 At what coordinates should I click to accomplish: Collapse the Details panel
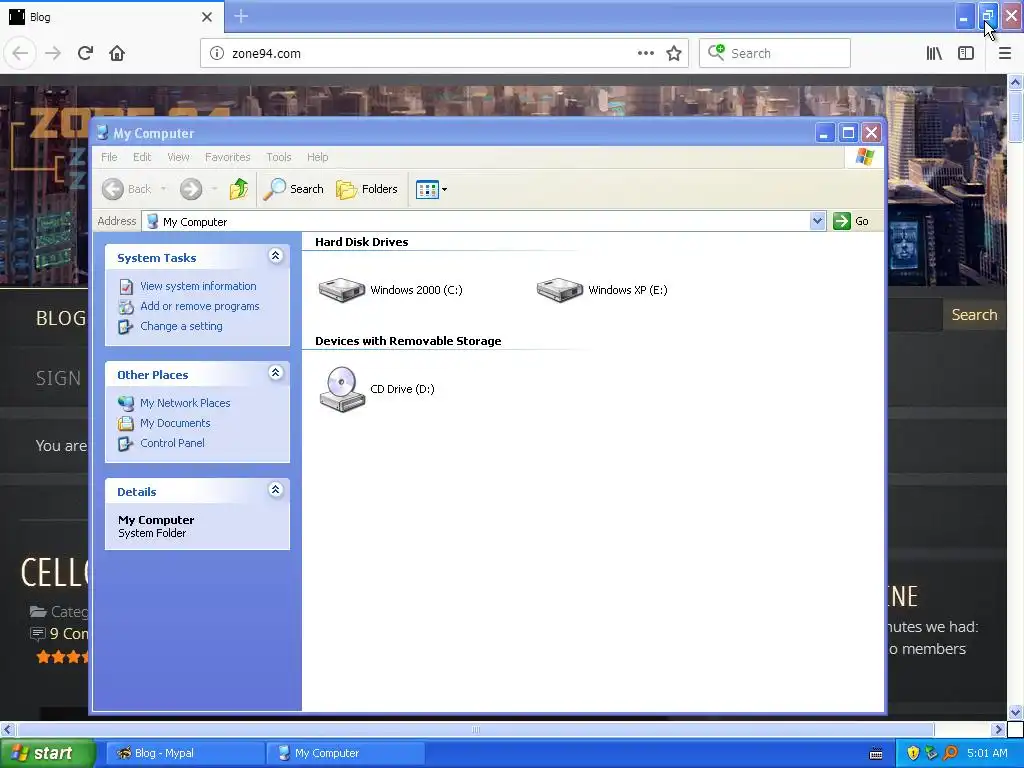(x=276, y=490)
